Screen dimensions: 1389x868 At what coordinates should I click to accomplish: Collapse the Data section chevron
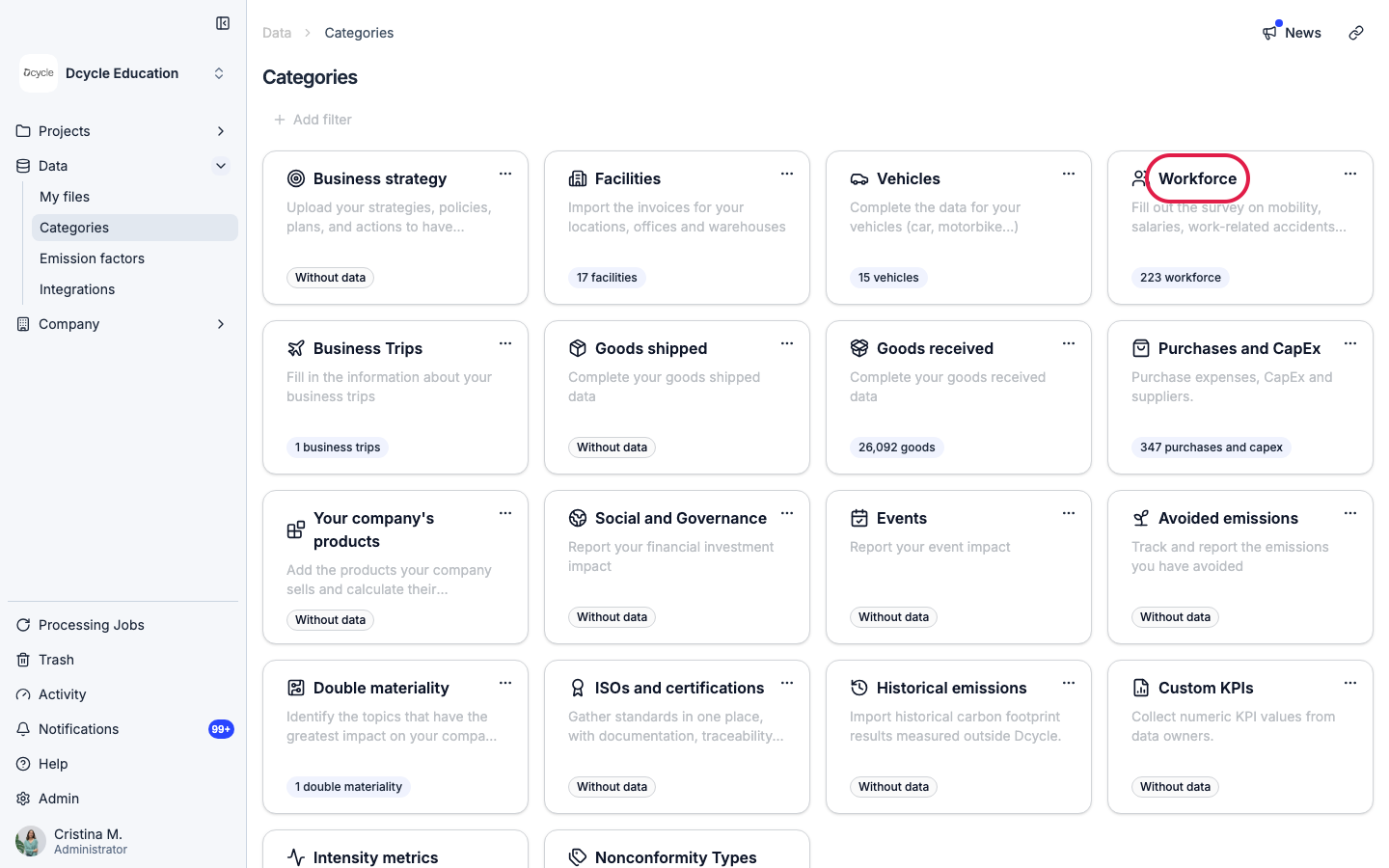point(221,166)
